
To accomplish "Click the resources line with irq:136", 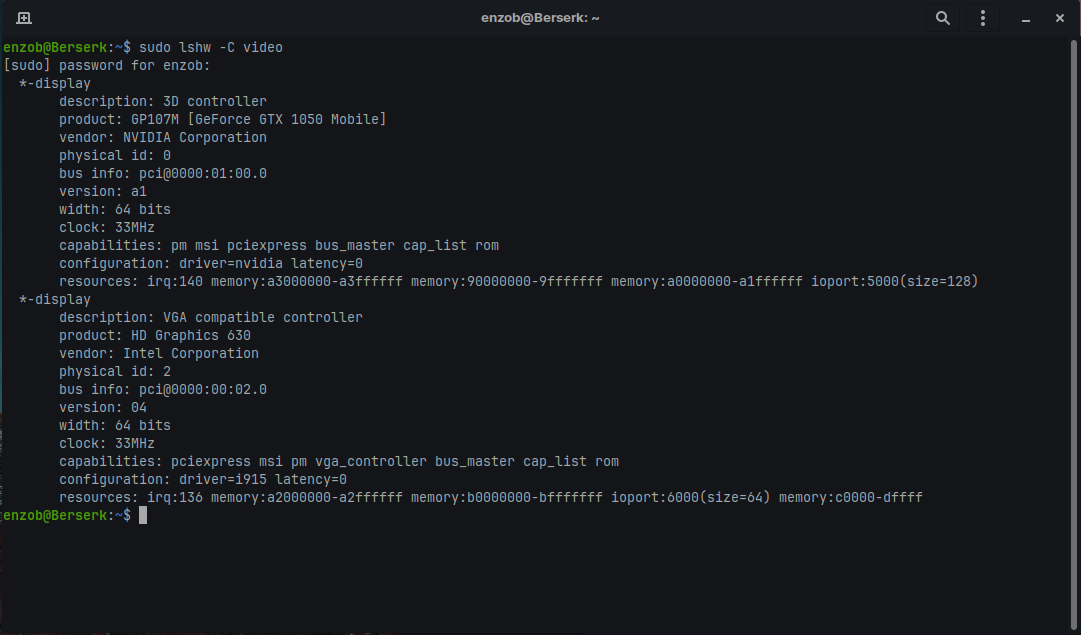I will click(491, 497).
